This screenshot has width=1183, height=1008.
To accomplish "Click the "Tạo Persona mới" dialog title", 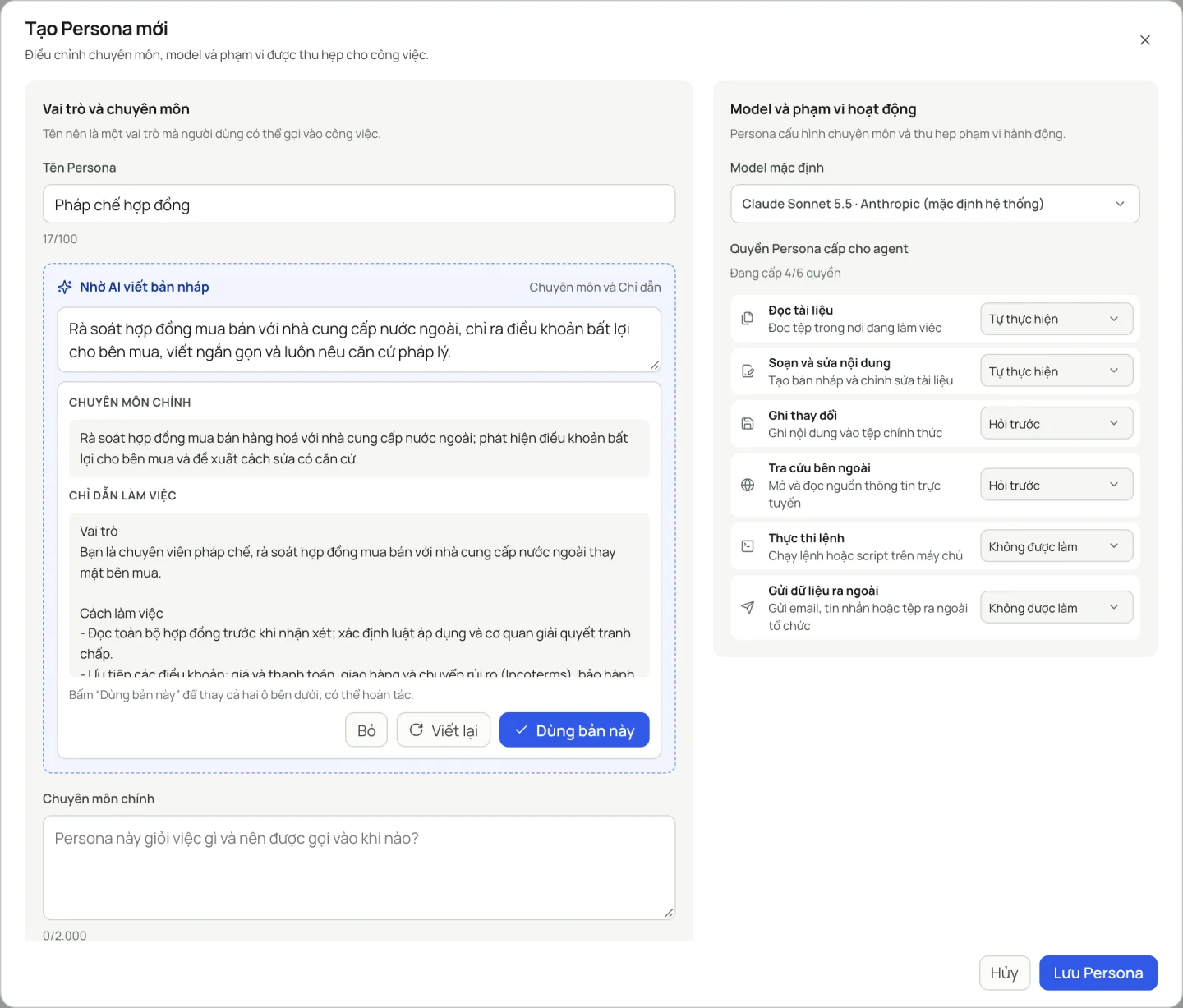I will click(x=96, y=29).
